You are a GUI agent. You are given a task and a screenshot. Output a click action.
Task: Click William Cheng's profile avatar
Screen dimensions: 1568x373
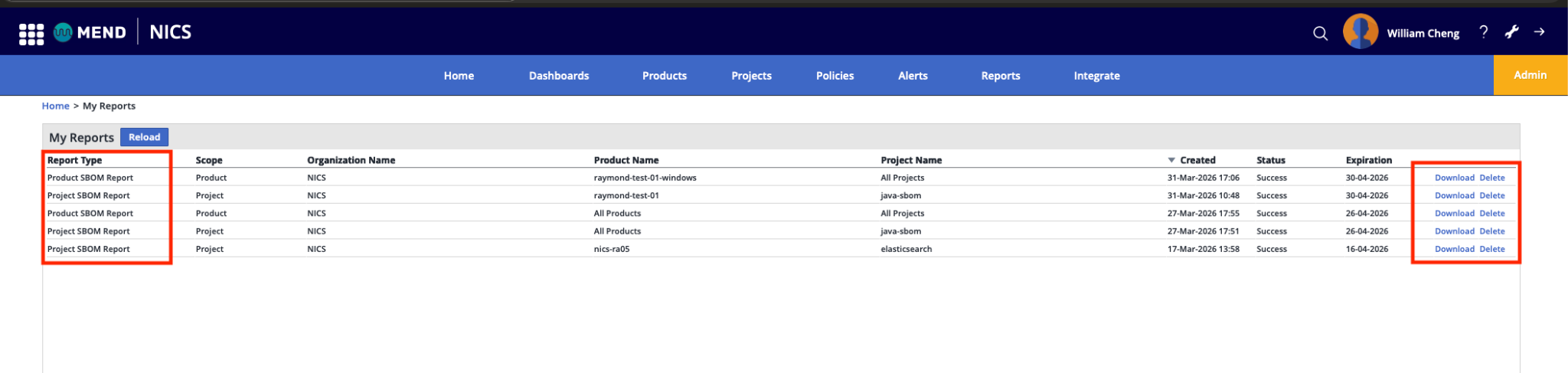pos(1361,31)
